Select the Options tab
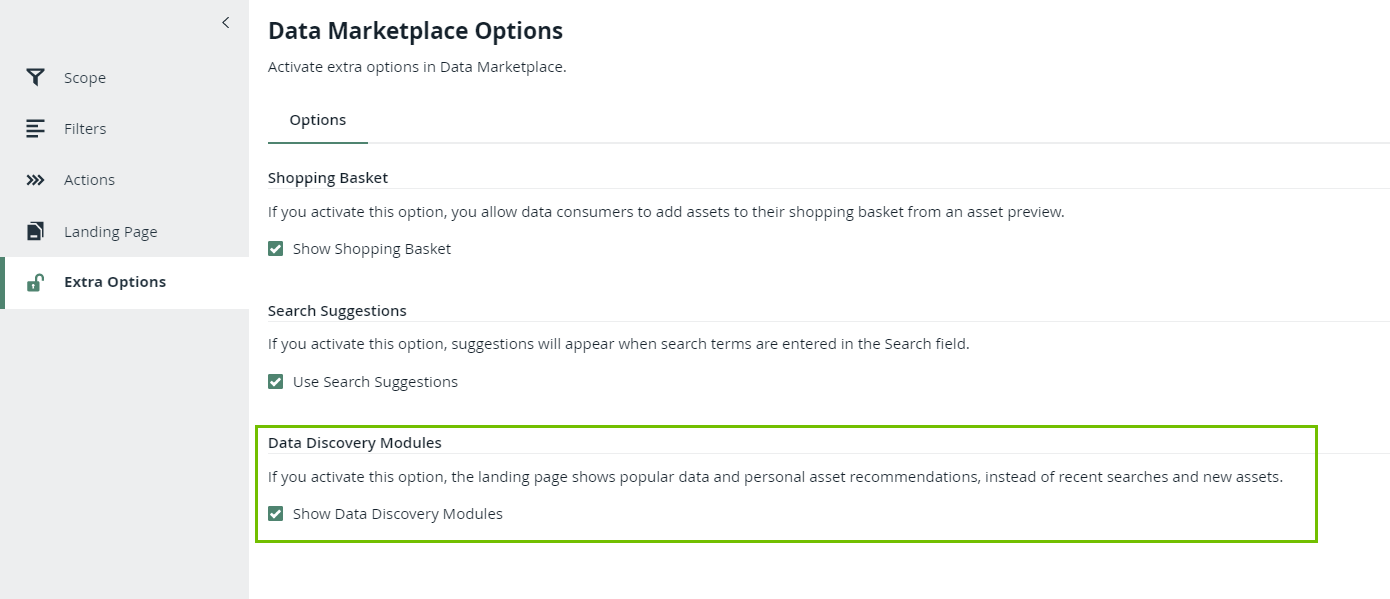 click(318, 120)
